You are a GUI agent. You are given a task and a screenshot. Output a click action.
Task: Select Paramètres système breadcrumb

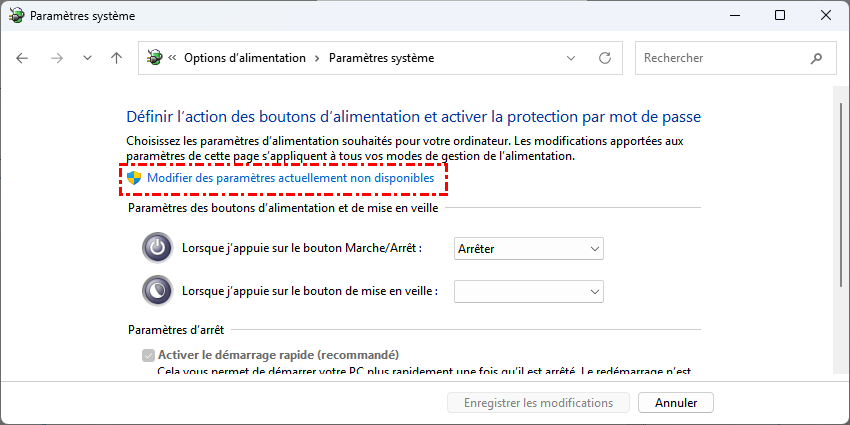click(x=381, y=58)
